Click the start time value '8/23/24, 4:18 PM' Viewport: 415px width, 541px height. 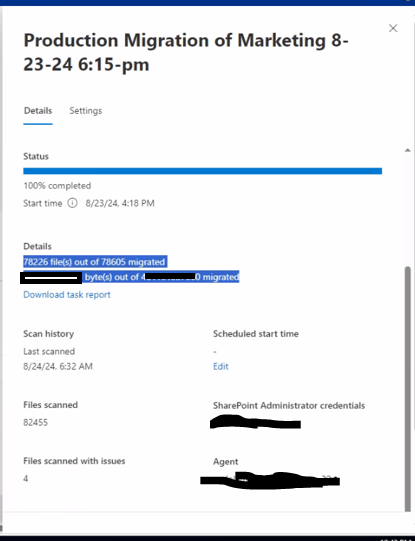(120, 203)
